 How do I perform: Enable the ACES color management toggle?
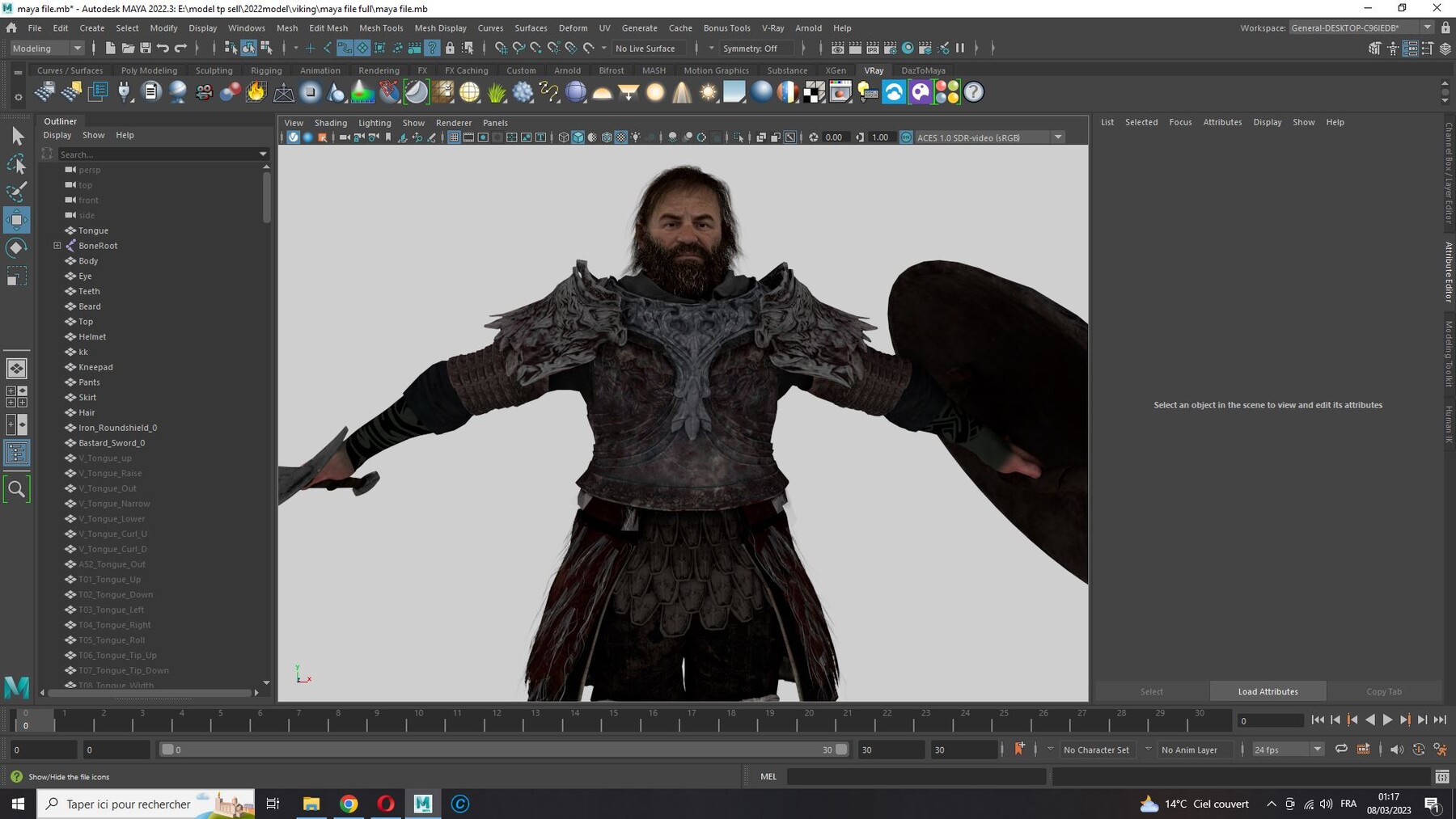(x=906, y=137)
